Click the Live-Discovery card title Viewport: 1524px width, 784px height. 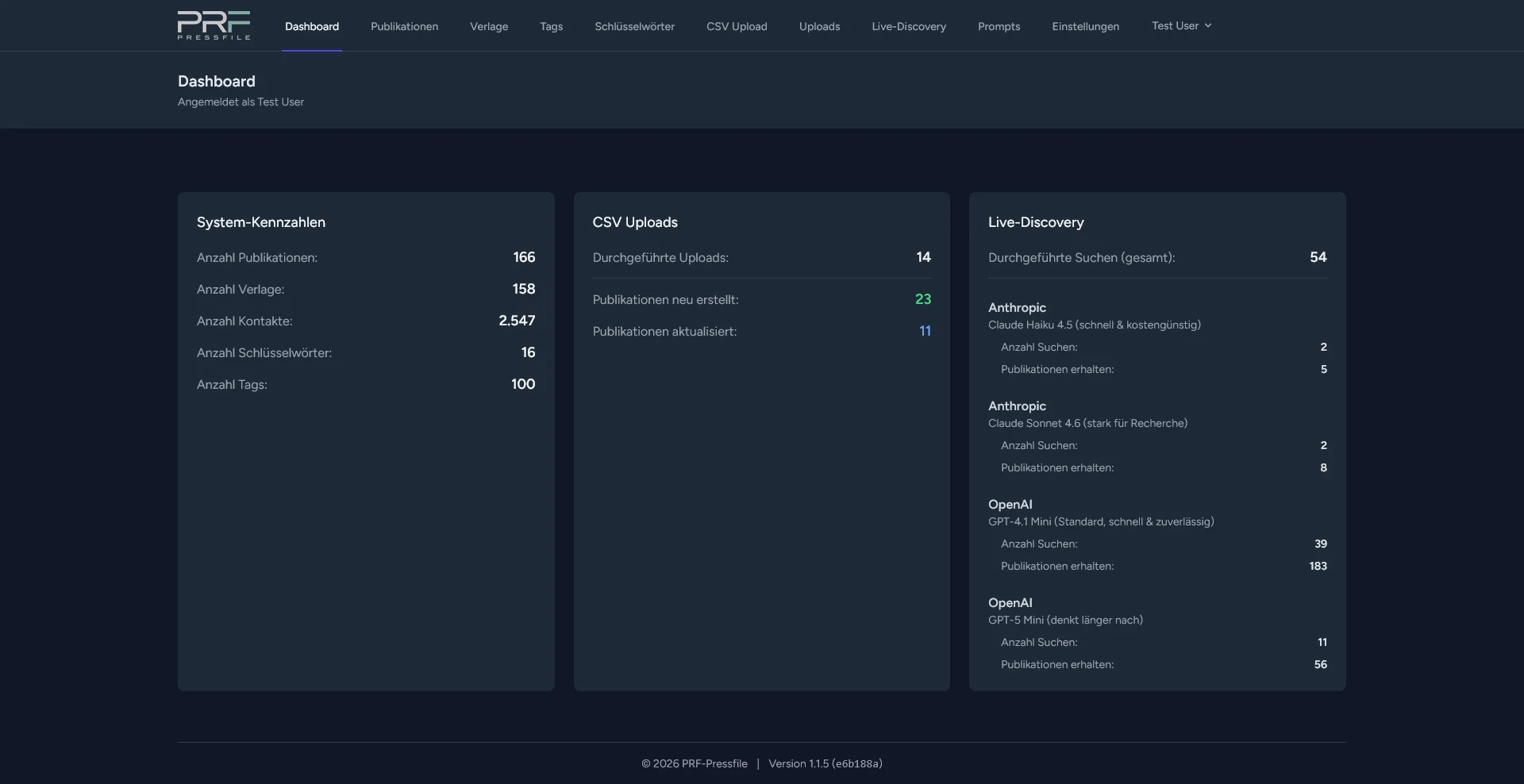[x=1036, y=222]
